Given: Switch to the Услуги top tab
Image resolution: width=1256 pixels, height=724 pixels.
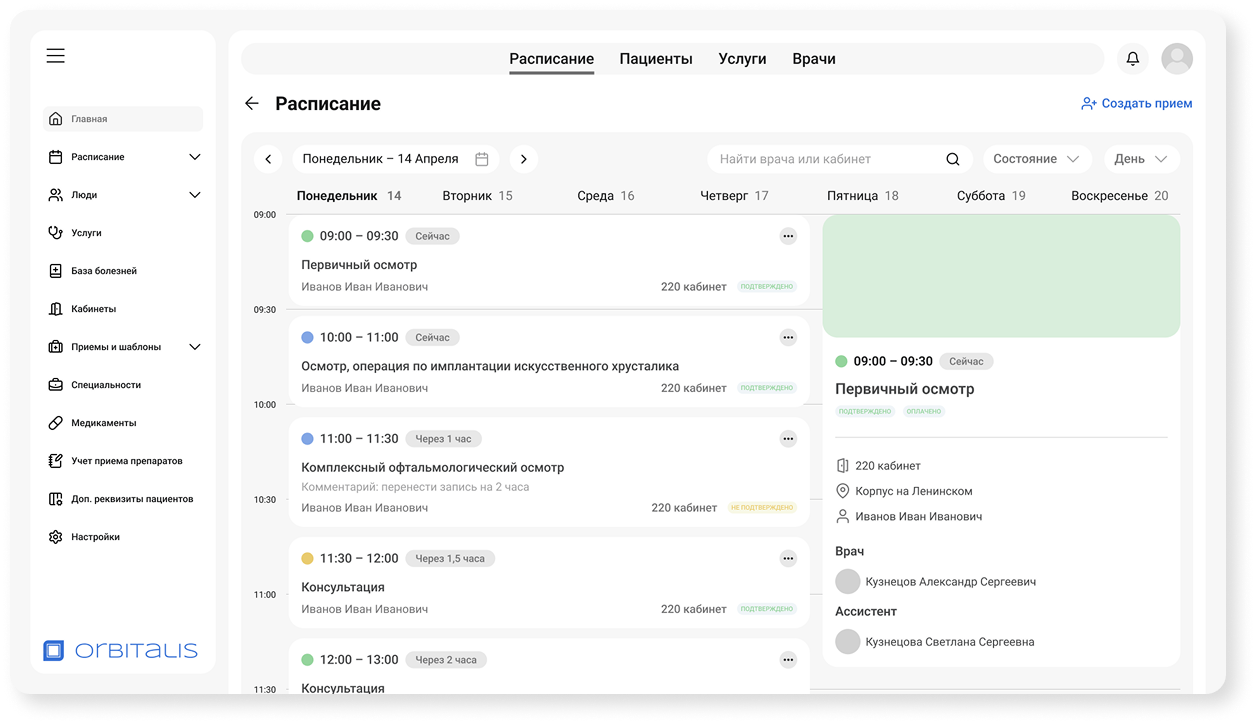Looking at the screenshot, I should pos(742,59).
